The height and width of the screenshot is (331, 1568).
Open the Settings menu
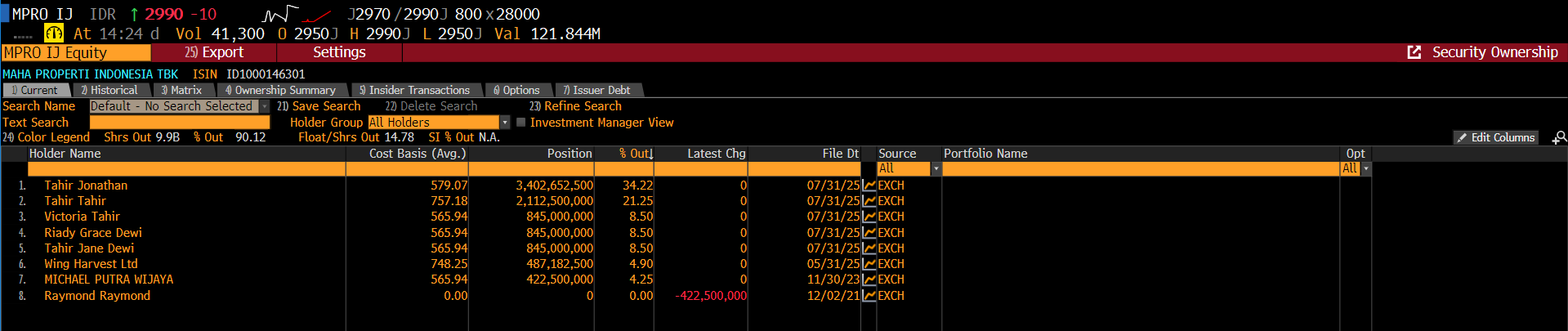(340, 52)
